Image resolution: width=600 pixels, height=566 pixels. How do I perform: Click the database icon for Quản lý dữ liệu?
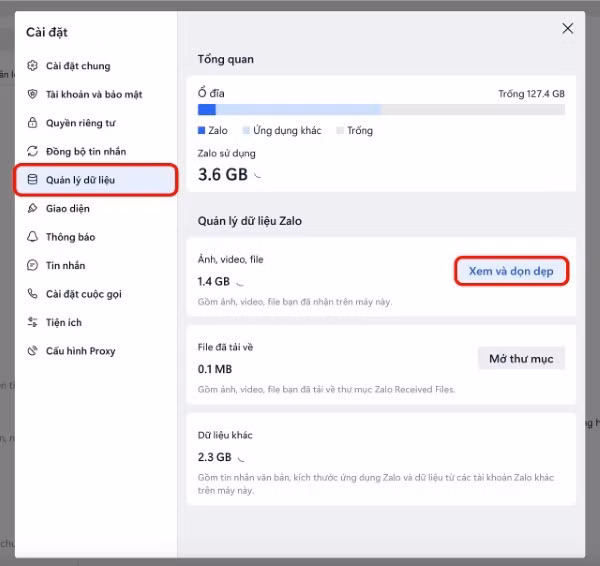click(33, 180)
